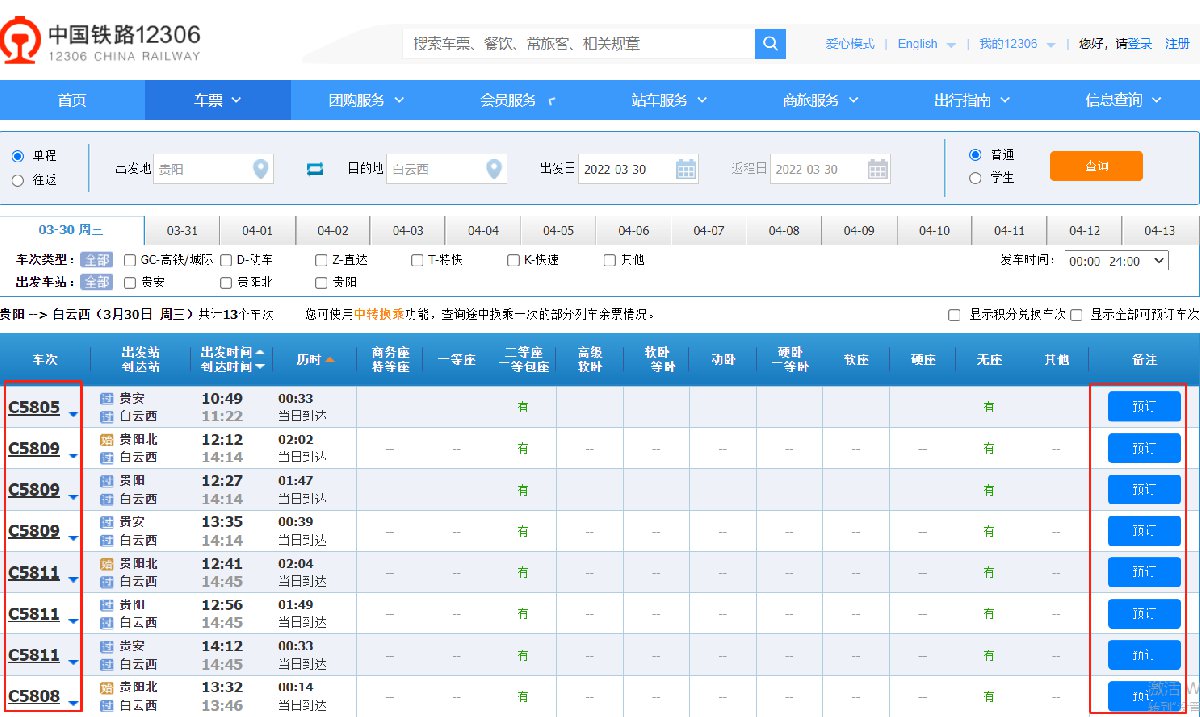Viewport: 1200px width, 717px height.
Task: Select the 学生 student ticket radio button
Action: point(975,178)
